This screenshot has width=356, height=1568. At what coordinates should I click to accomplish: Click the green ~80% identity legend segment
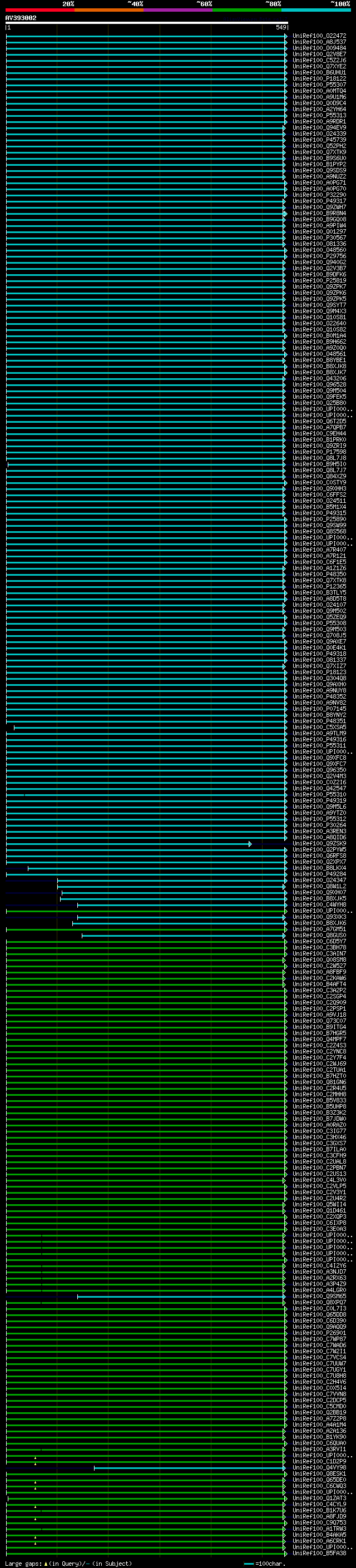pyautogui.click(x=247, y=10)
